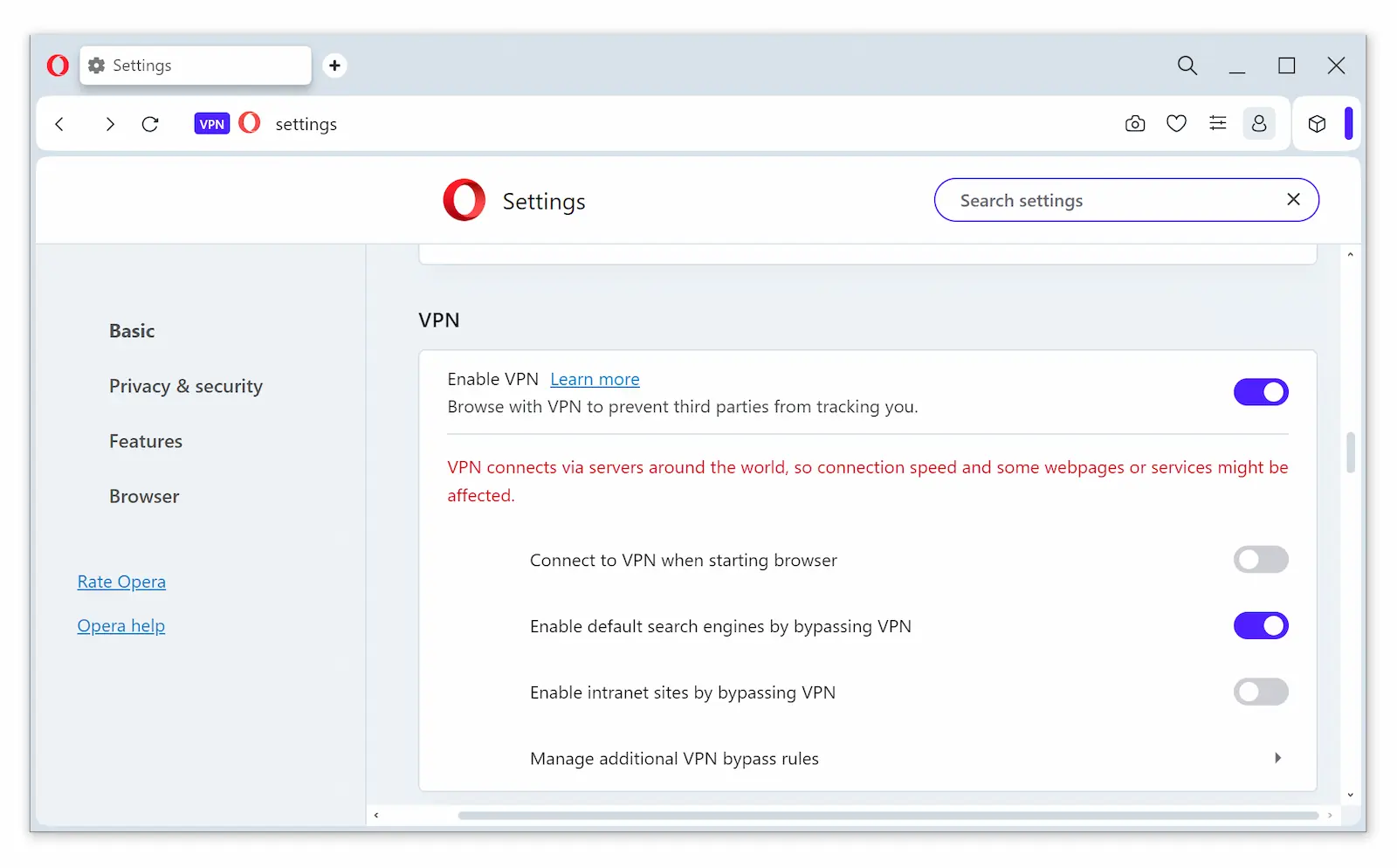Screen dimensions: 1397x868
Task: Reload the settings page
Action: click(150, 124)
